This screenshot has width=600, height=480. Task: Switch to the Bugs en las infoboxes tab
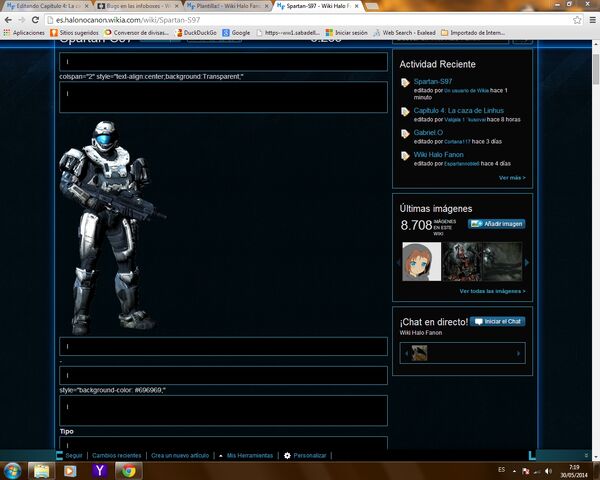pos(137,6)
